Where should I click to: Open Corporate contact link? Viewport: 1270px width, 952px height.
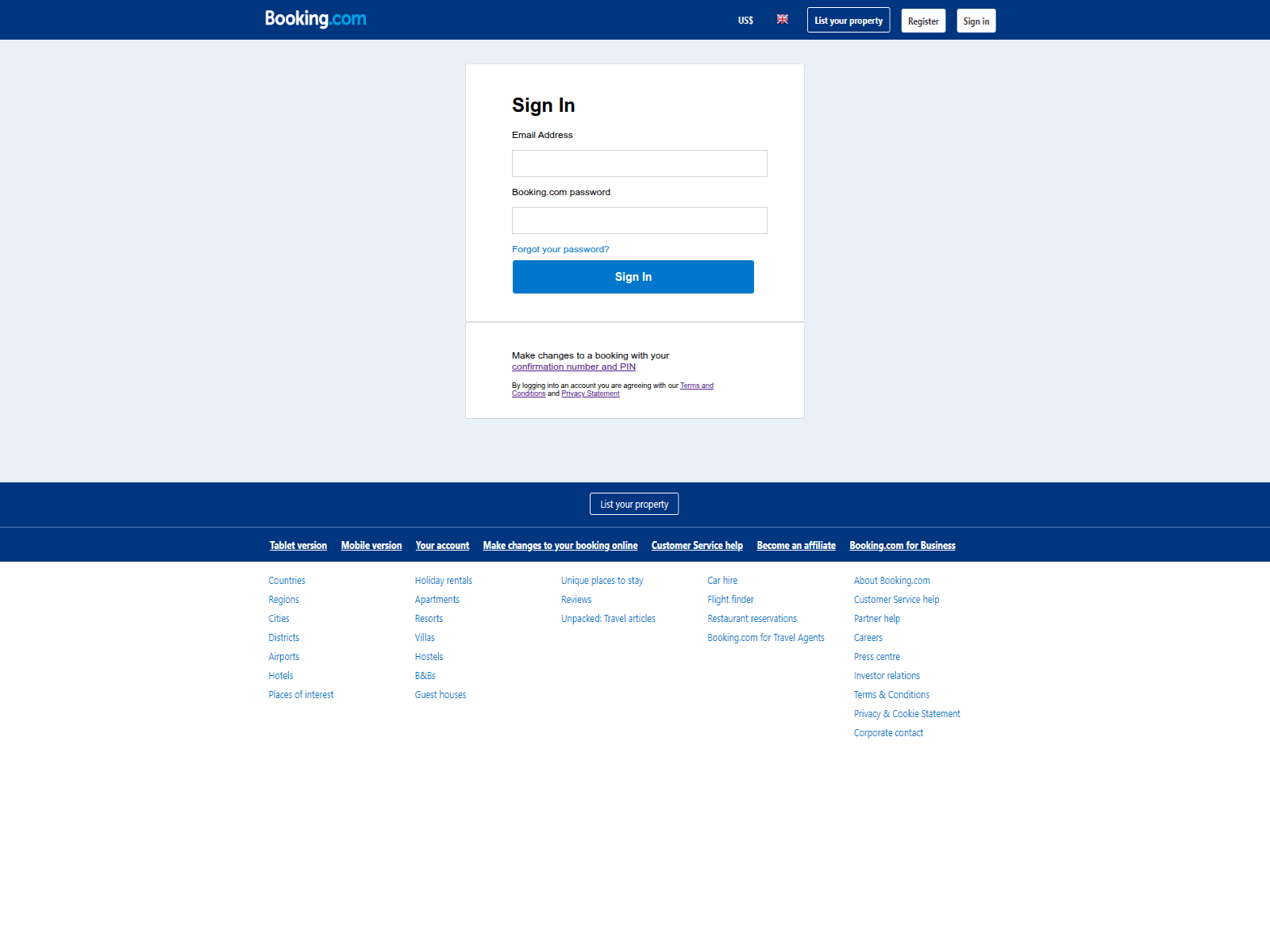click(888, 733)
